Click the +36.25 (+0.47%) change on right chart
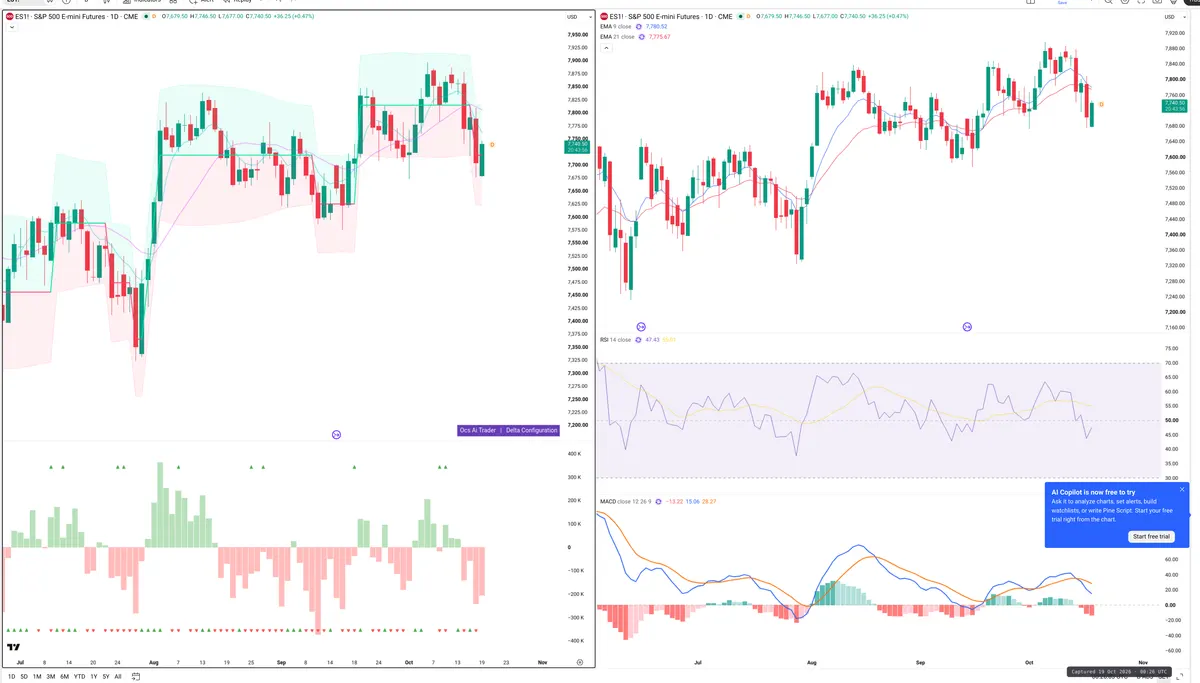This screenshot has width=1200, height=683. click(x=888, y=17)
